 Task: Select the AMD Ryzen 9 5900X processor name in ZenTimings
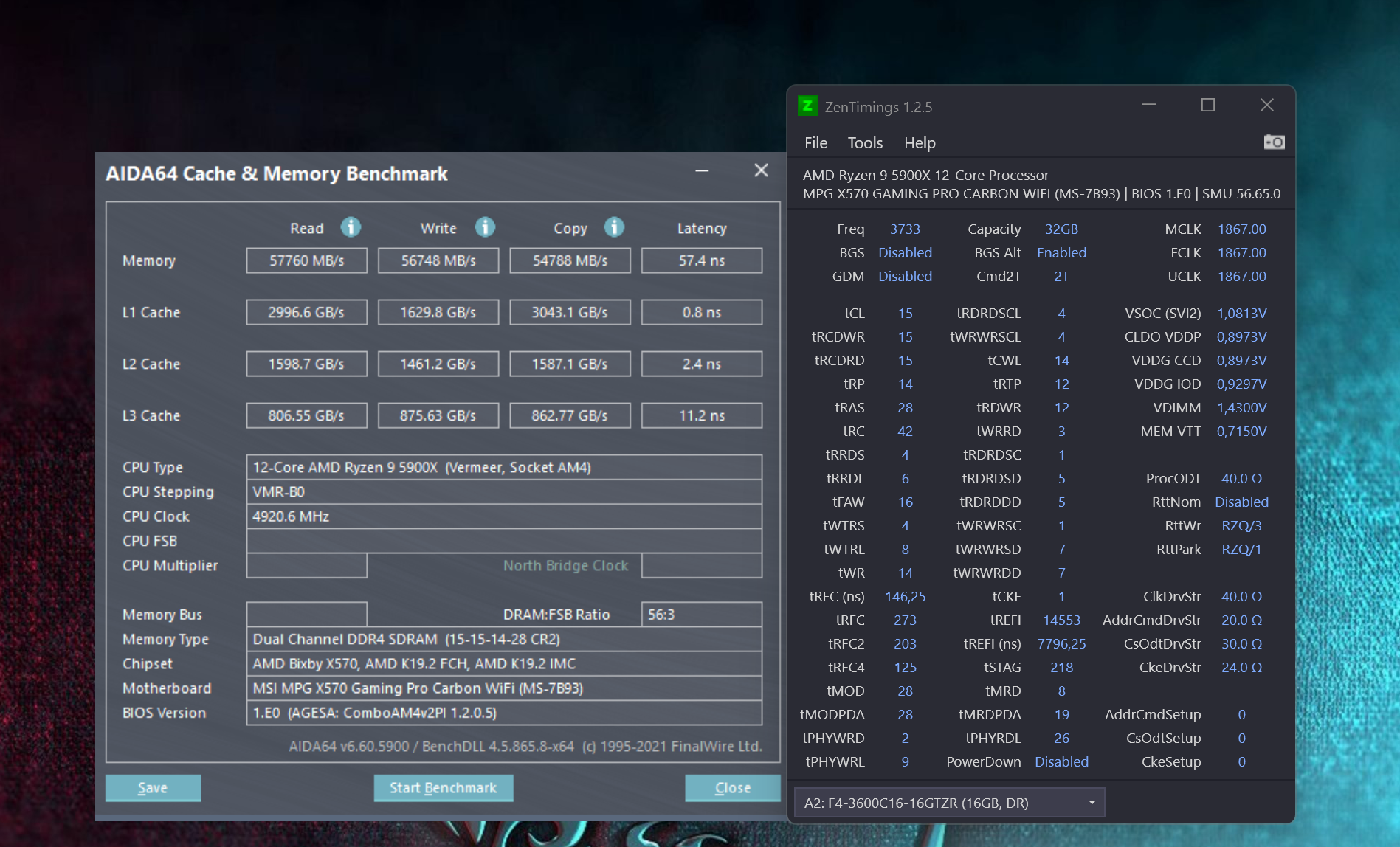click(x=925, y=176)
